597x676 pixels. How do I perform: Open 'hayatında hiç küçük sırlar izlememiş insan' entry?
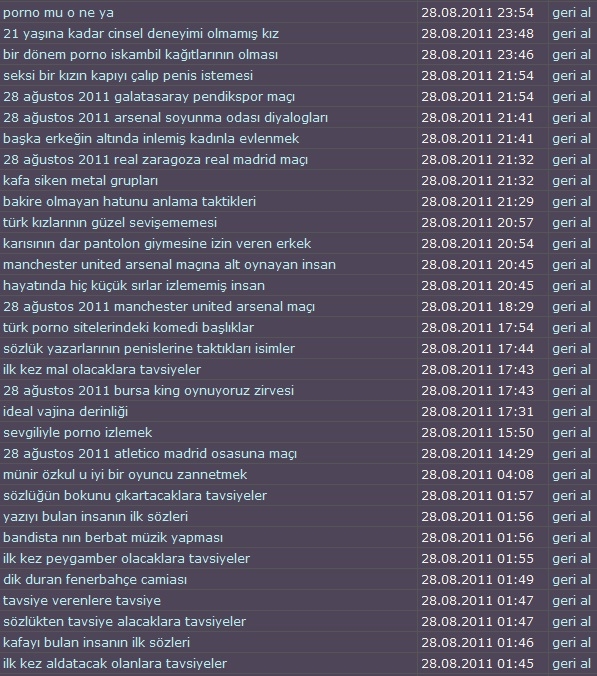point(134,285)
